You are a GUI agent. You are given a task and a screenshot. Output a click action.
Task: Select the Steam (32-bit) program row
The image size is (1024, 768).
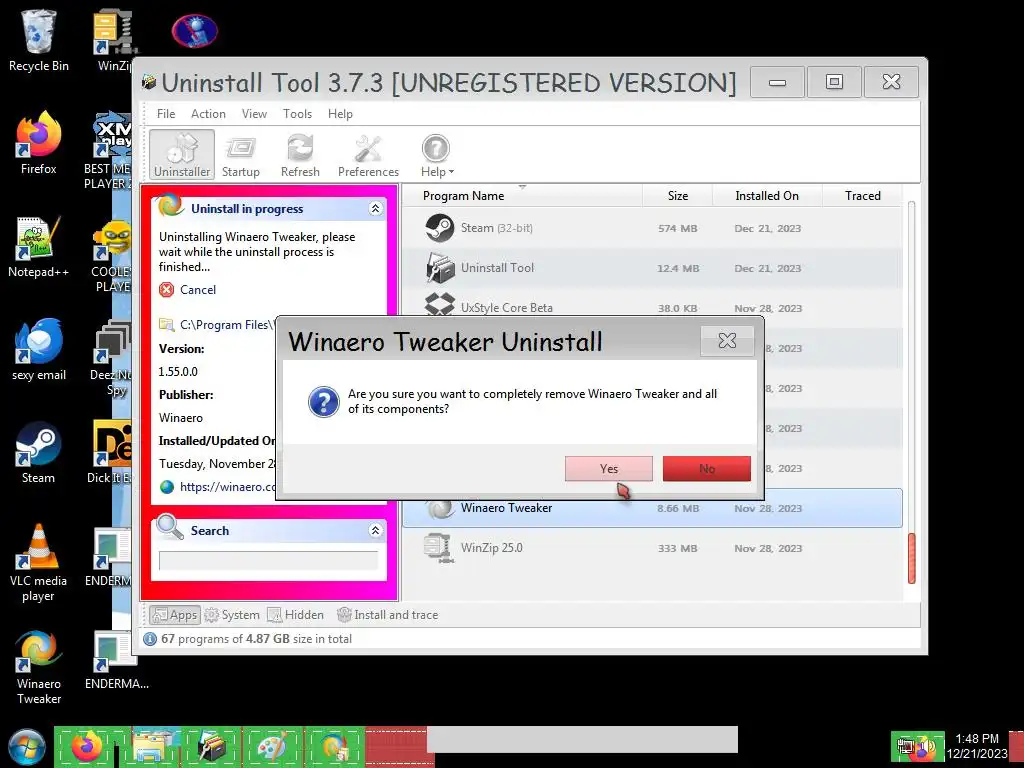(x=652, y=228)
